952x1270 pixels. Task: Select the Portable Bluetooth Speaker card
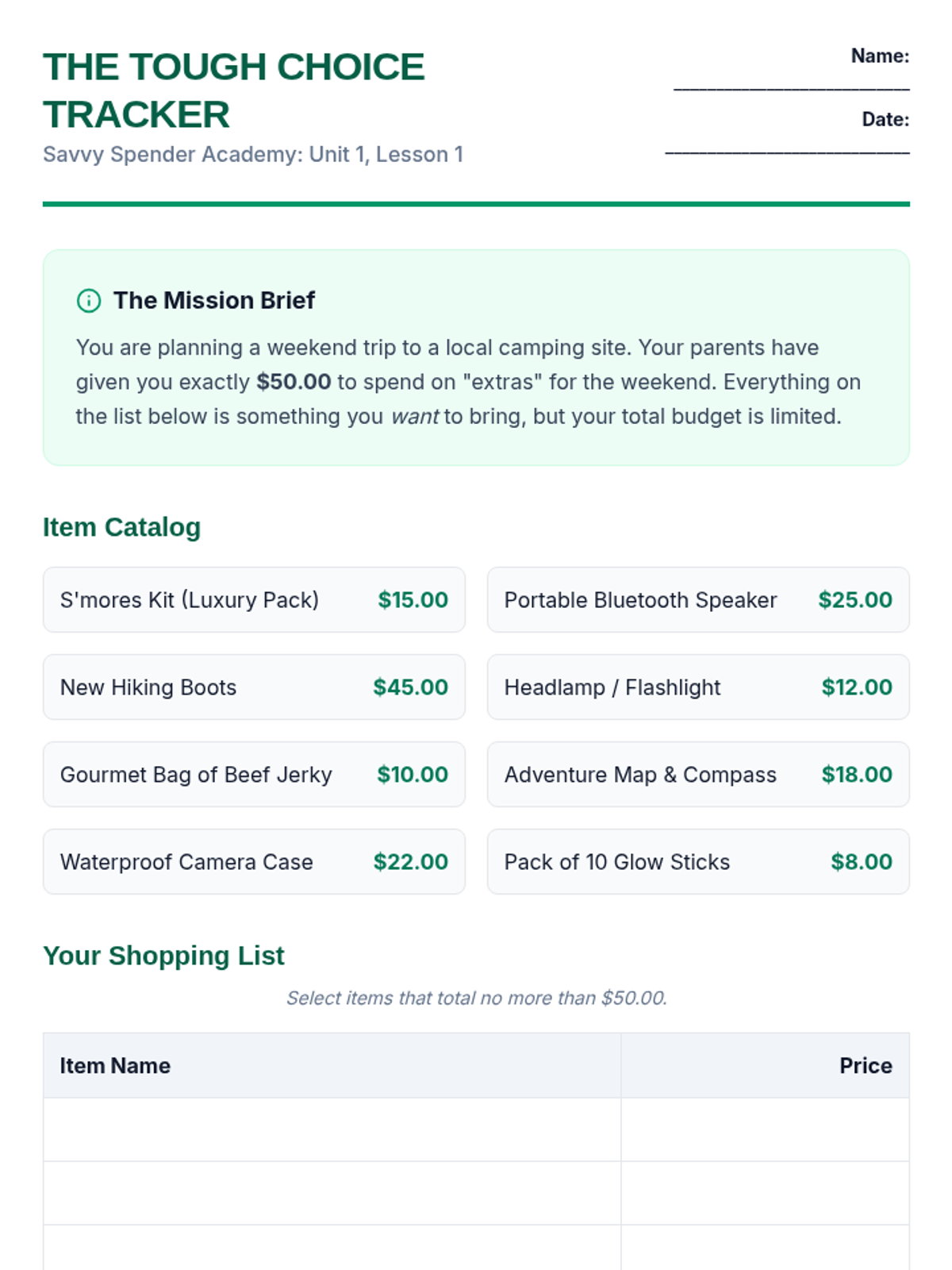coord(698,600)
